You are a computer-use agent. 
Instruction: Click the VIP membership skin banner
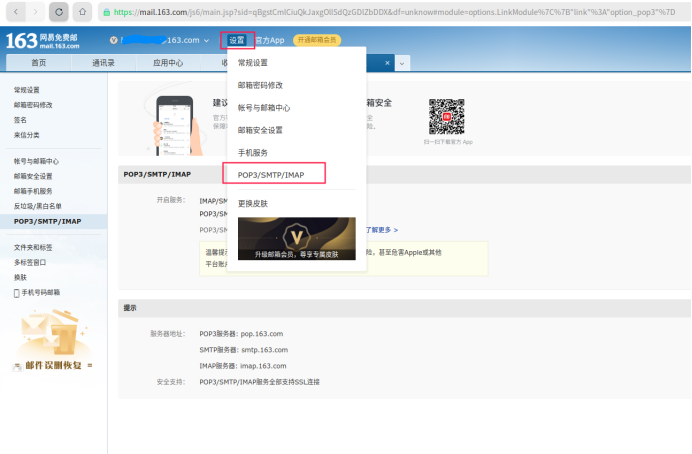pyautogui.click(x=297, y=238)
